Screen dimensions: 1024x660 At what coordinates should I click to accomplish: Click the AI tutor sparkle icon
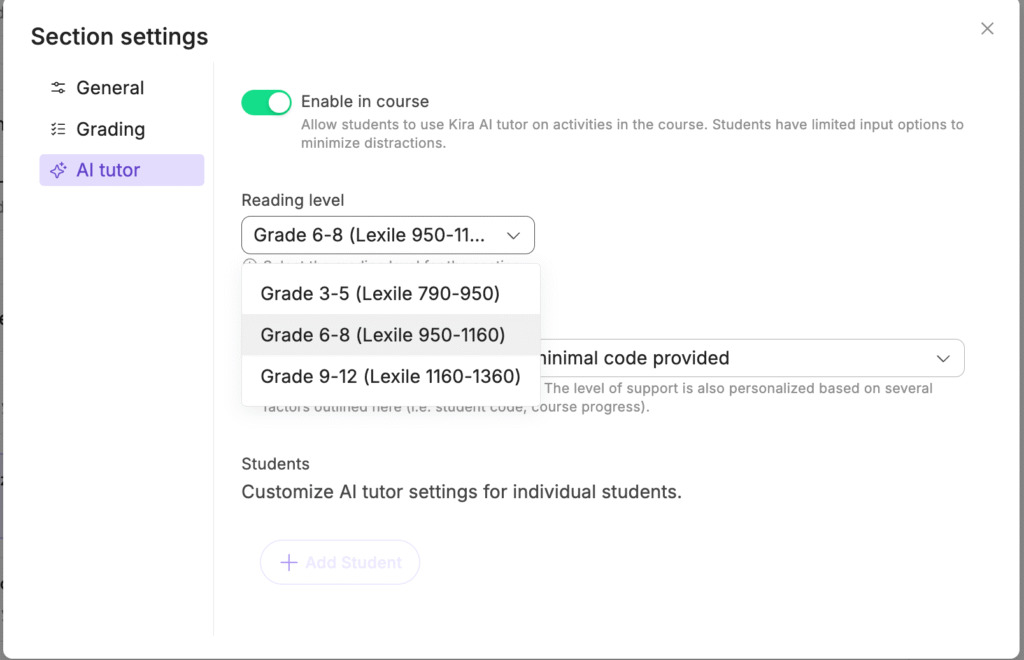tap(59, 170)
